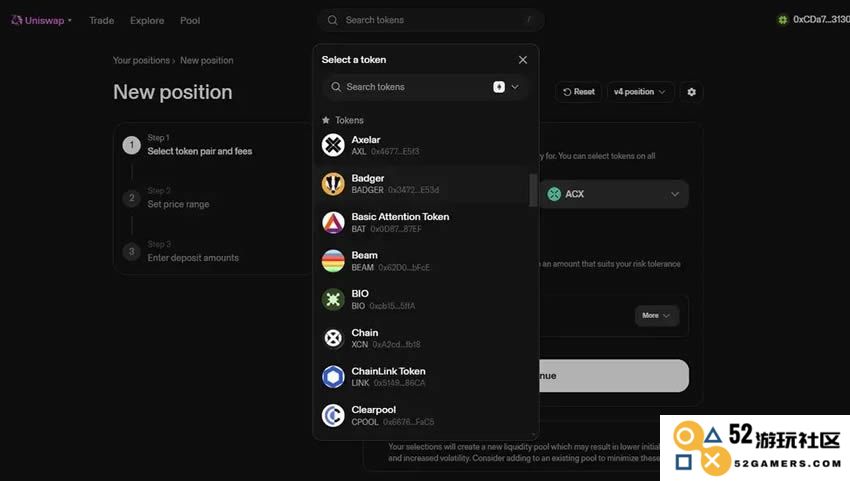Click the top Search tokens field
The image size is (850, 481).
coord(431,20)
